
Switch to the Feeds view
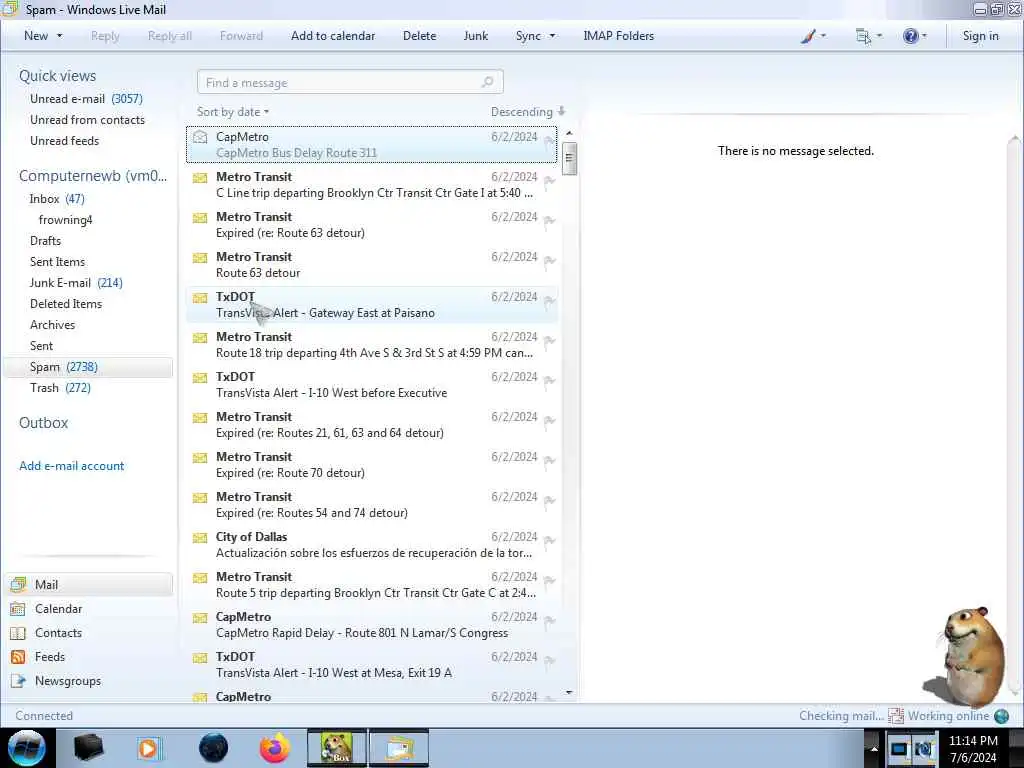[50, 656]
